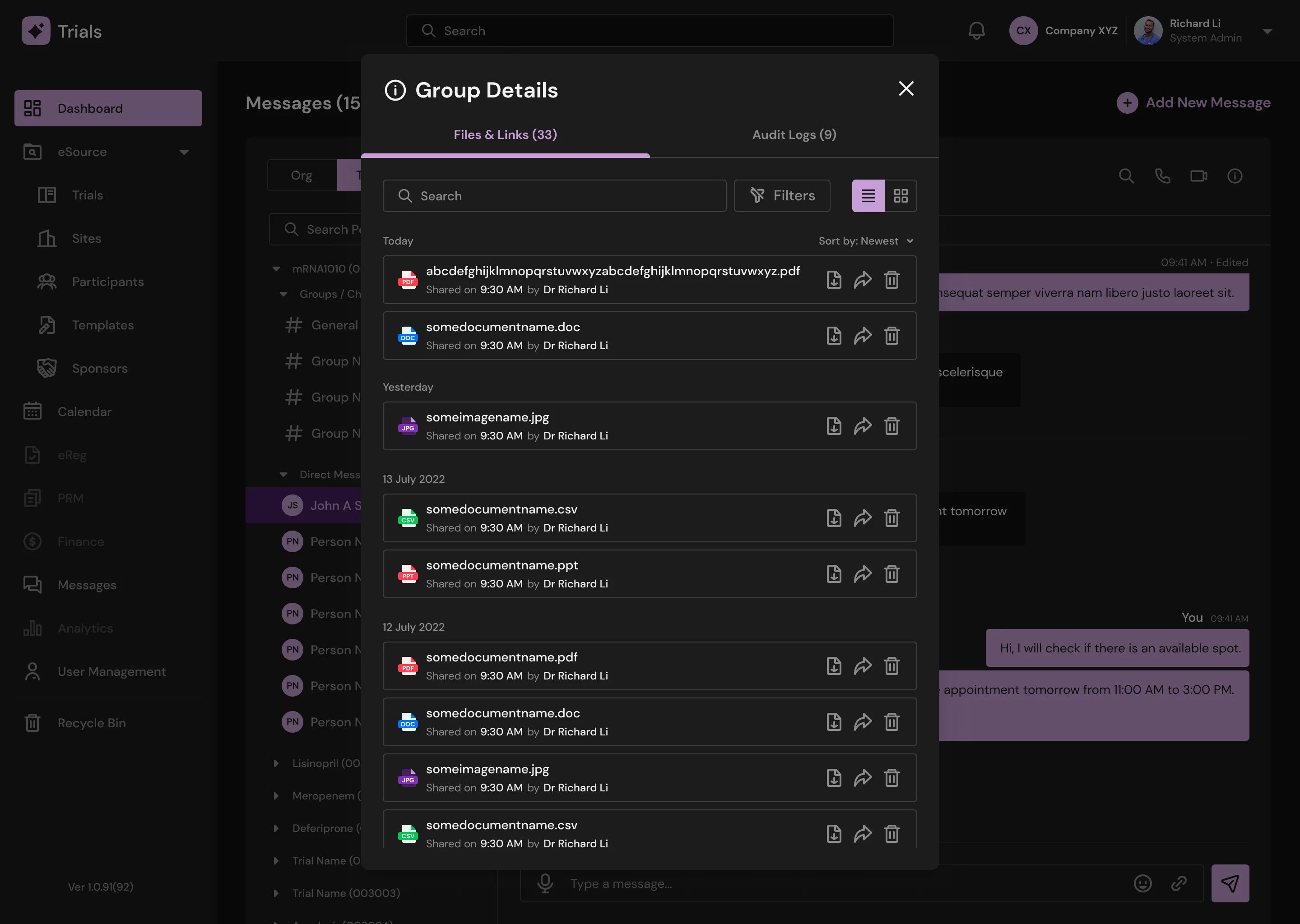Open notifications bell

tap(977, 31)
